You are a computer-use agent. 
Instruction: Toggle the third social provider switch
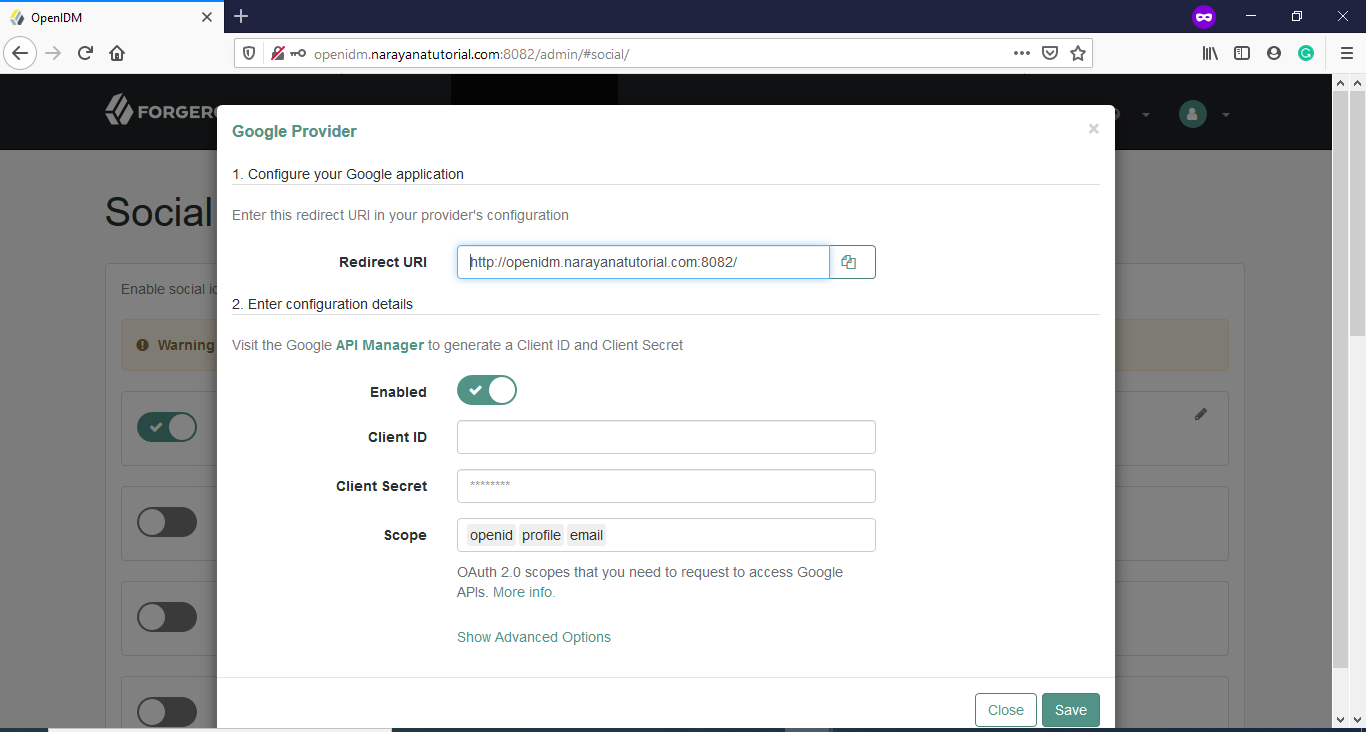[167, 617]
